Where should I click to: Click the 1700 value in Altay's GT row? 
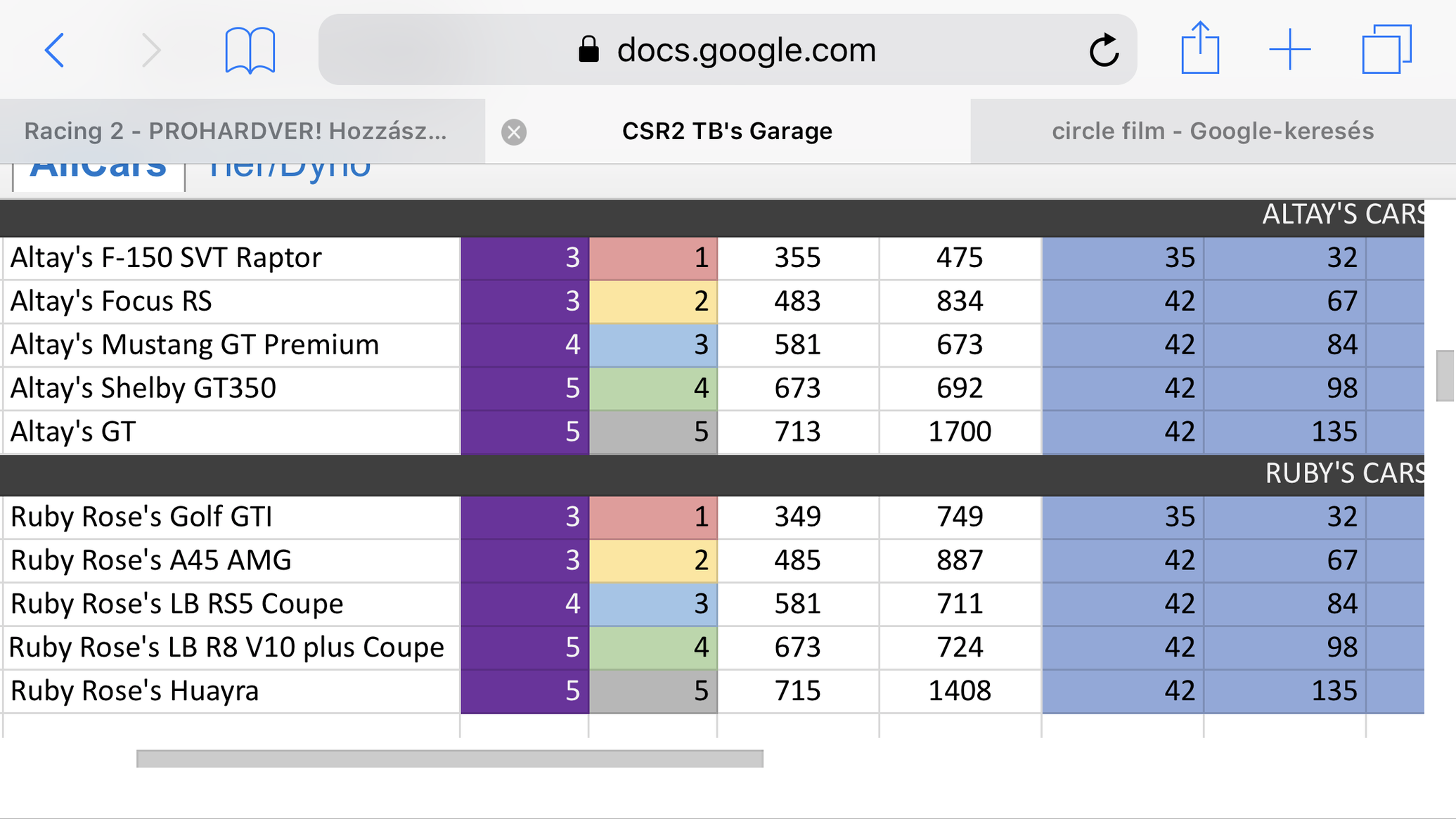coord(959,432)
